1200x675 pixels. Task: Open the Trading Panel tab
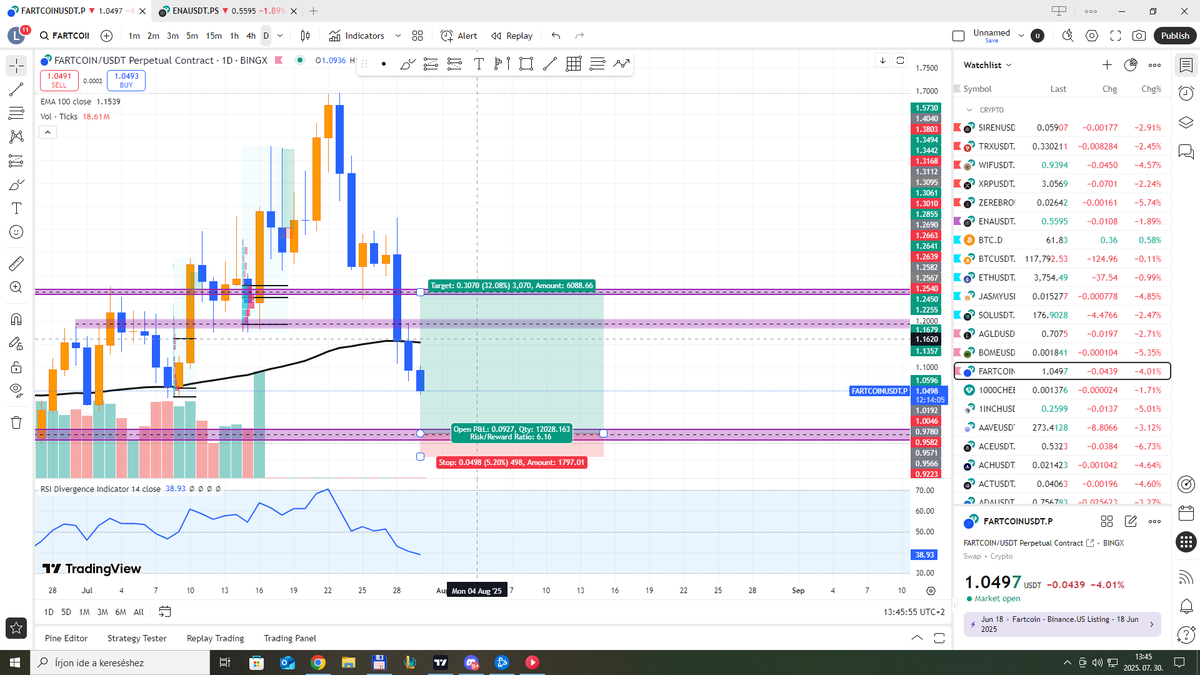[290, 638]
